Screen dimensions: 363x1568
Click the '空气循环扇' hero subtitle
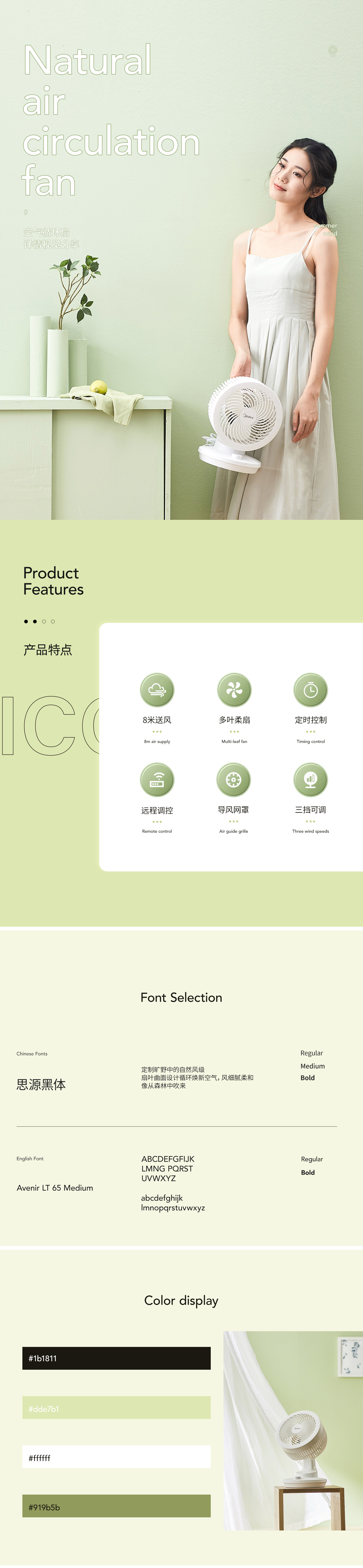pyautogui.click(x=47, y=233)
